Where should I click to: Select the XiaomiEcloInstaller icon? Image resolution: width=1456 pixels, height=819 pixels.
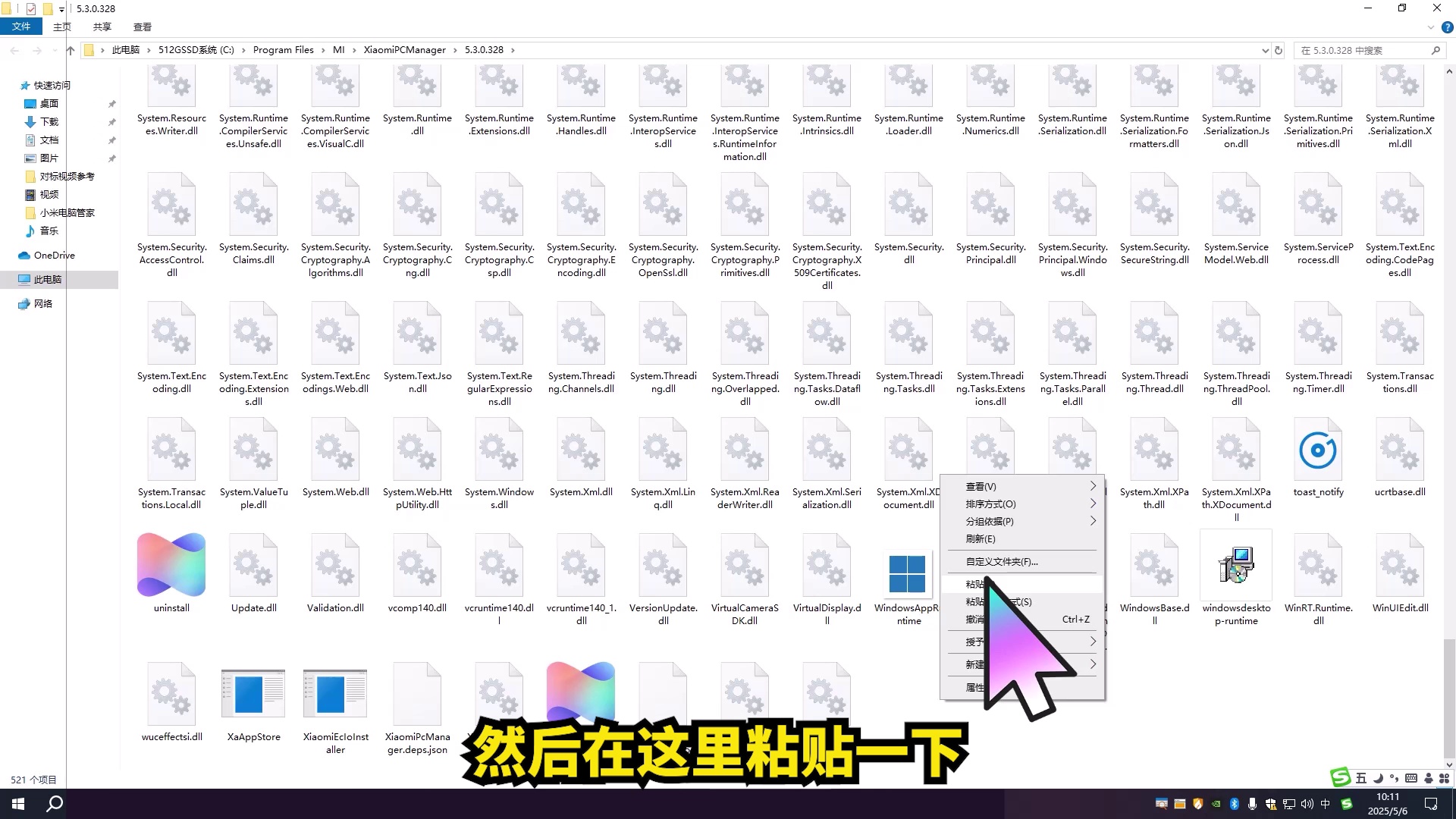(335, 694)
